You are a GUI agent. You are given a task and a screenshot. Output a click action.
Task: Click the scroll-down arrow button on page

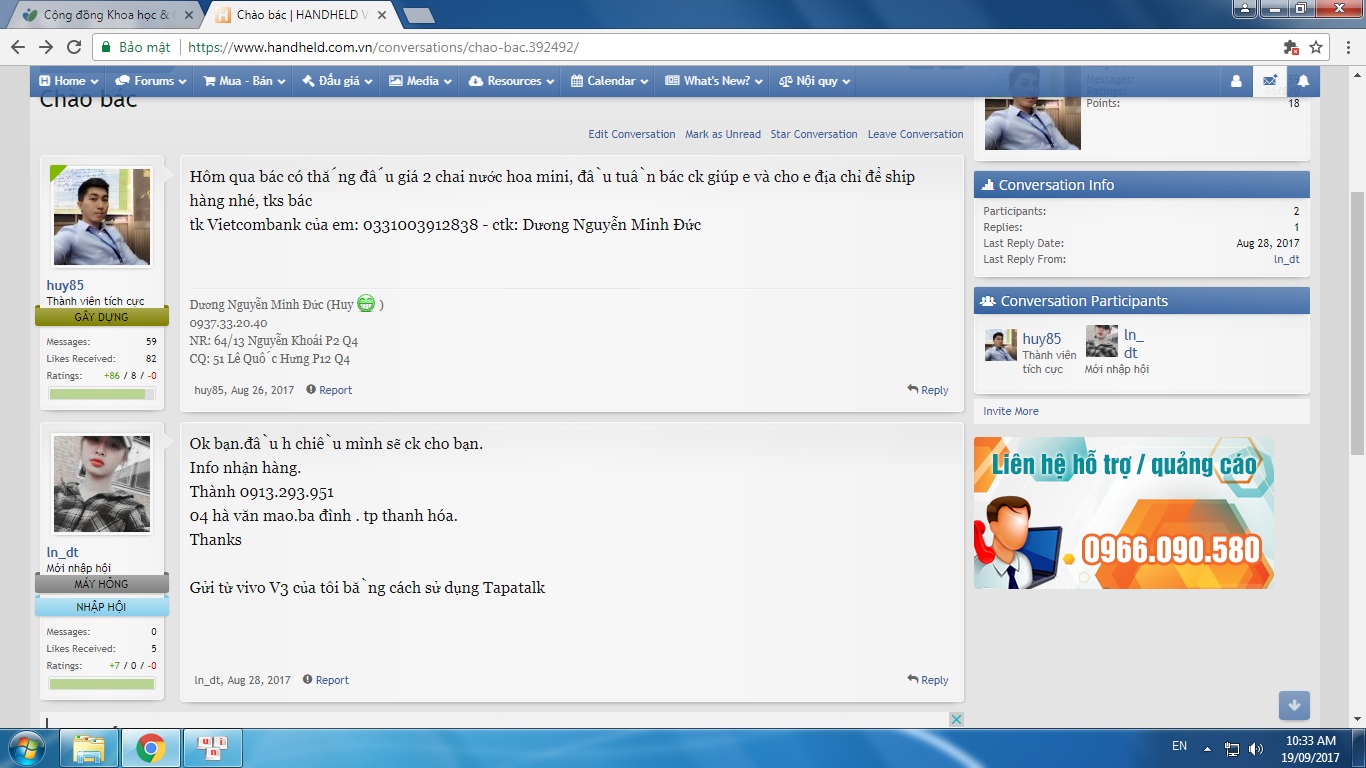tap(1294, 705)
